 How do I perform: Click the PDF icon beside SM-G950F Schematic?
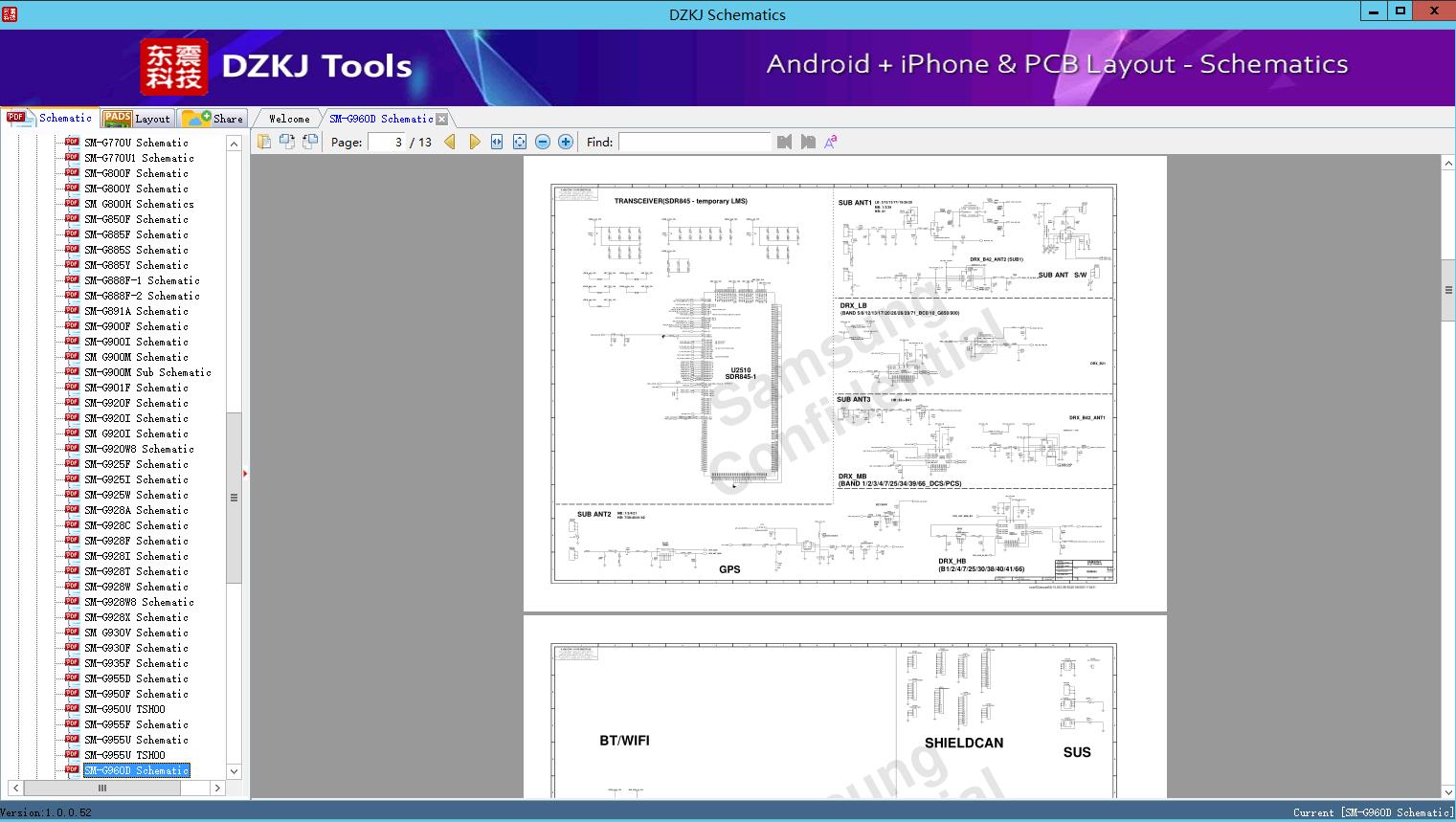pyautogui.click(x=72, y=694)
